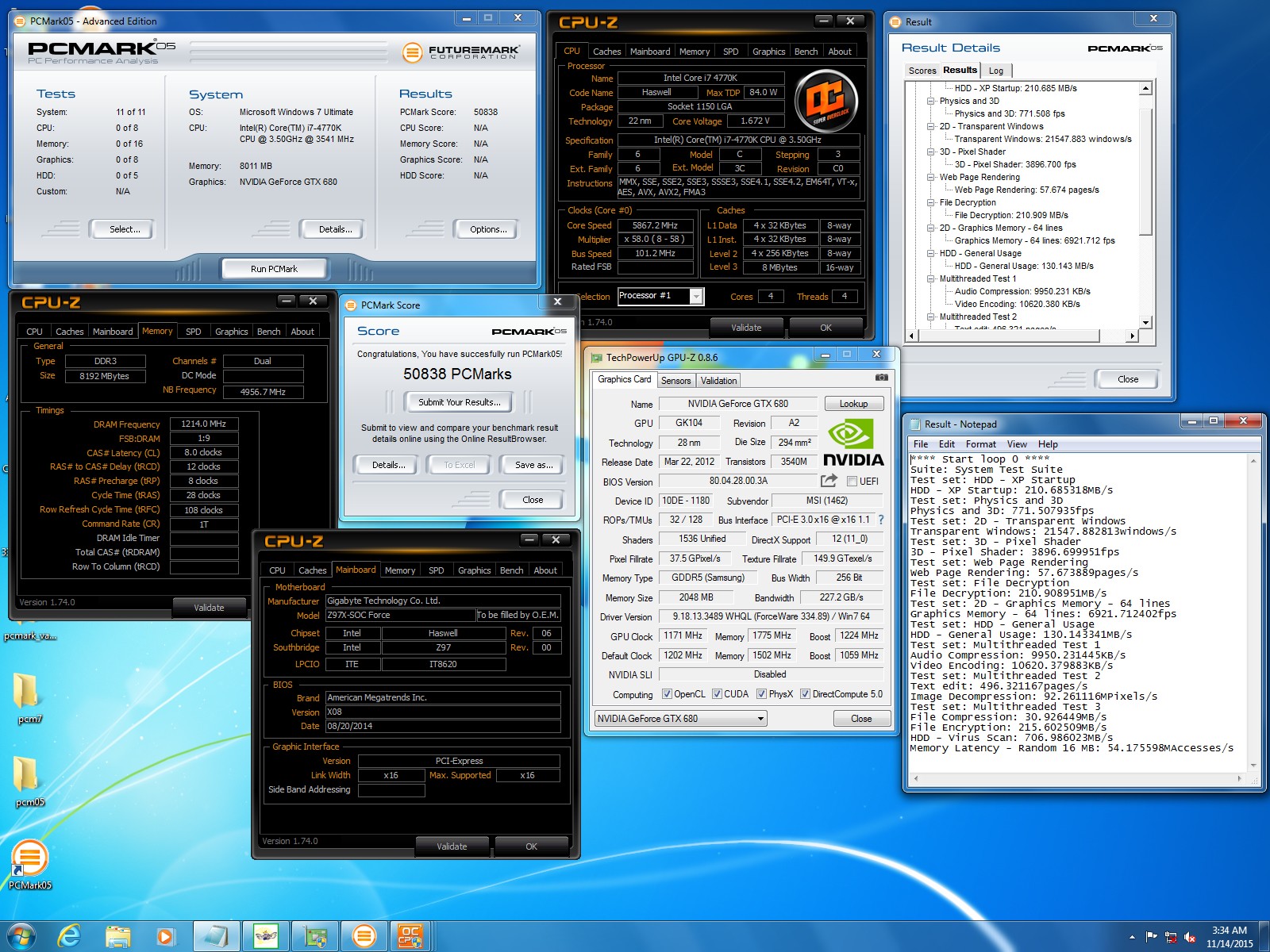Screen dimensions: 1270x952
Task: Launch Internet Explorer from the taskbar
Action: tap(70, 936)
